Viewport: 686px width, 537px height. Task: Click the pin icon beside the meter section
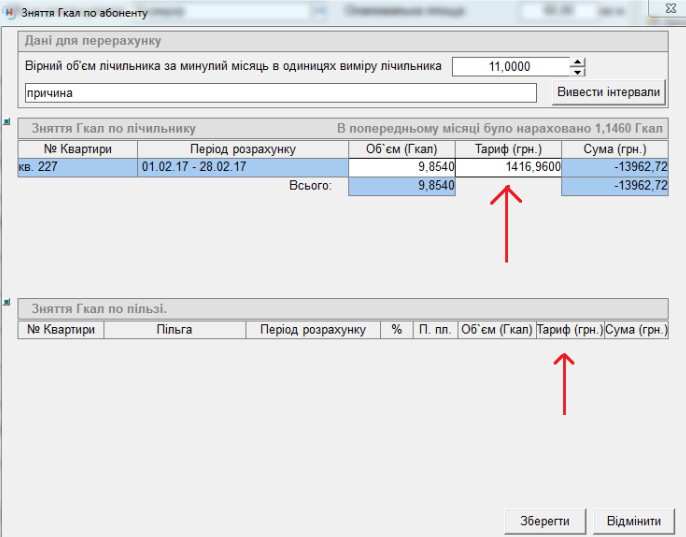pos(6,123)
